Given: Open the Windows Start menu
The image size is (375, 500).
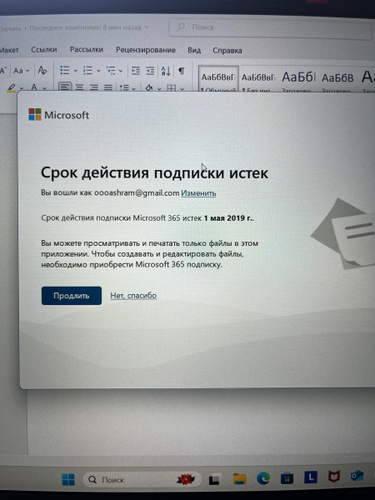Looking at the screenshot, I should [69, 480].
